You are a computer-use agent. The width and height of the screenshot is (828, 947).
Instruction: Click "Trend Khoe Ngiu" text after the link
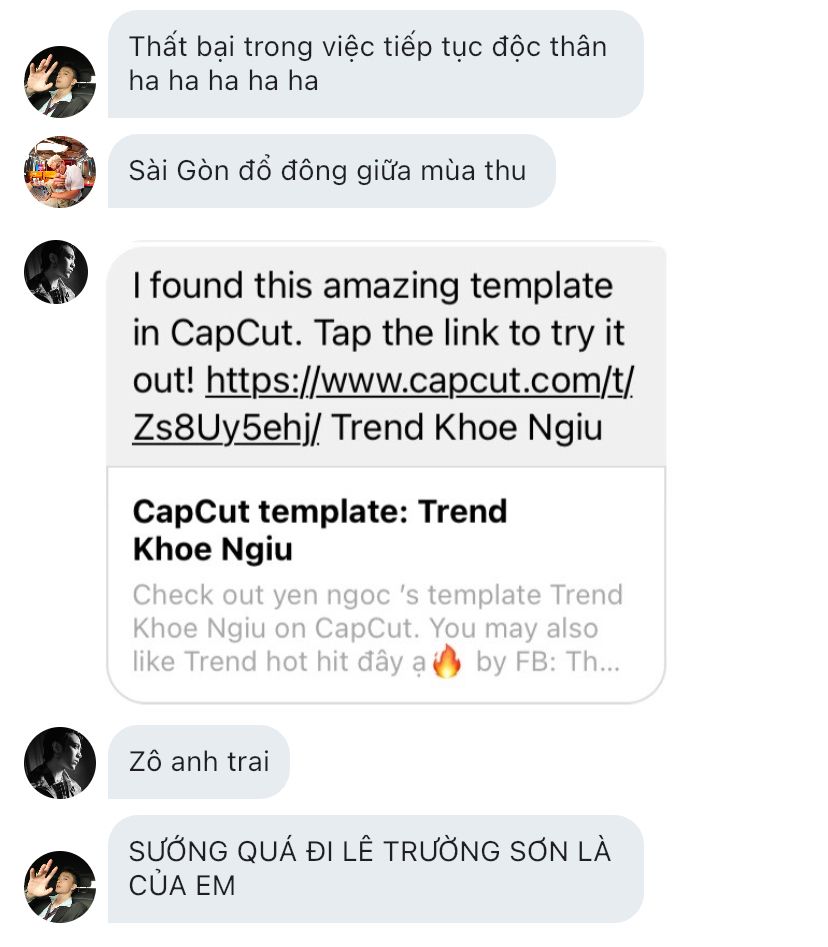pos(467,427)
